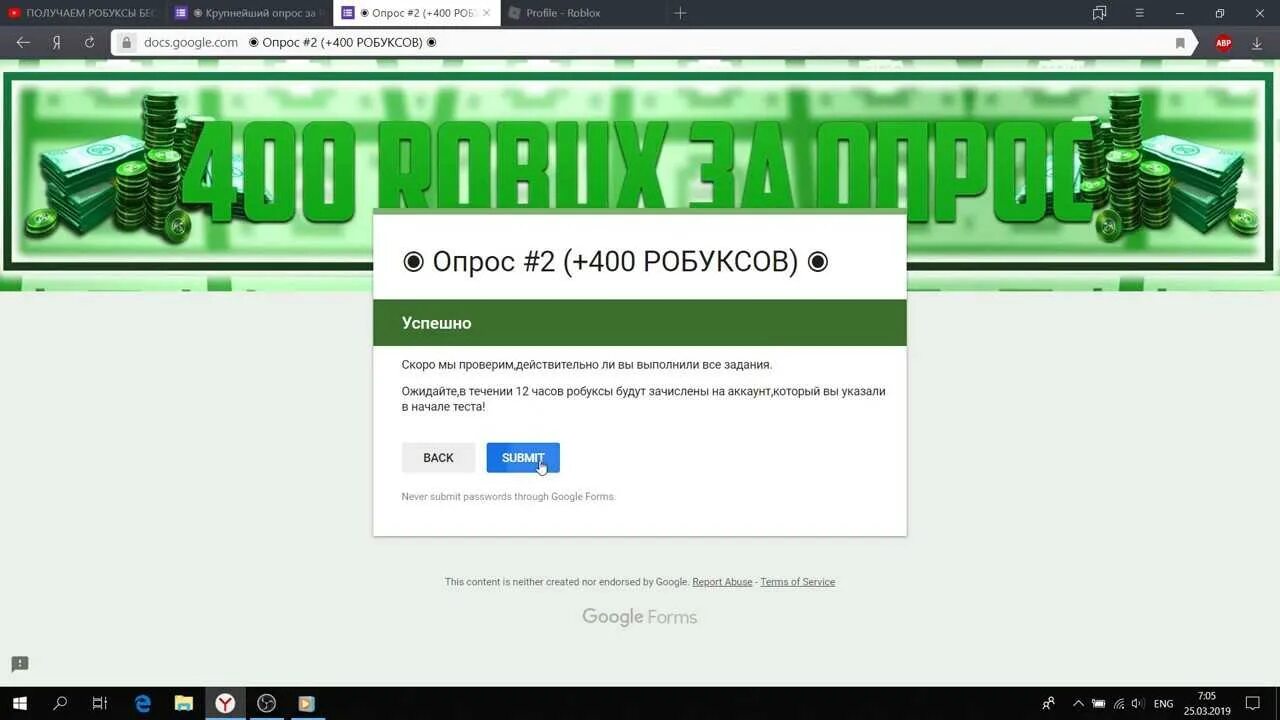1280x720 pixels.
Task: Switch to the YouTube tab ПОЛУЧАЕМ РОБУКСЫ
Action: (82, 13)
